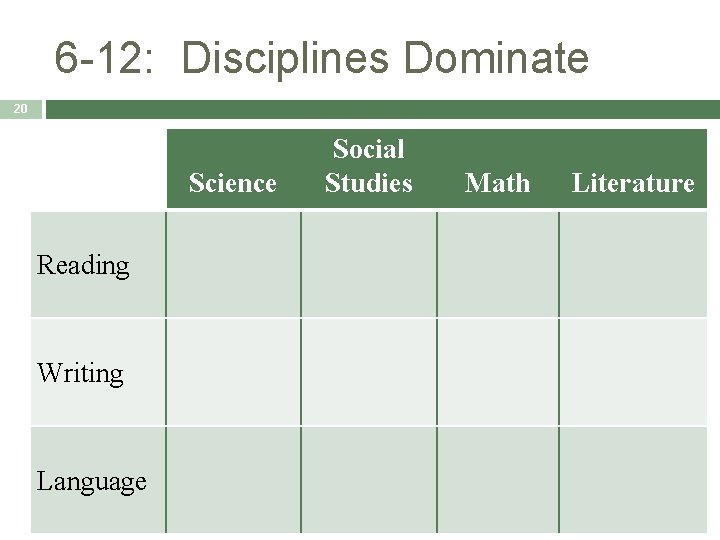Click the empty Writing–Science cell
Screen dimensions: 720x540
[233, 373]
